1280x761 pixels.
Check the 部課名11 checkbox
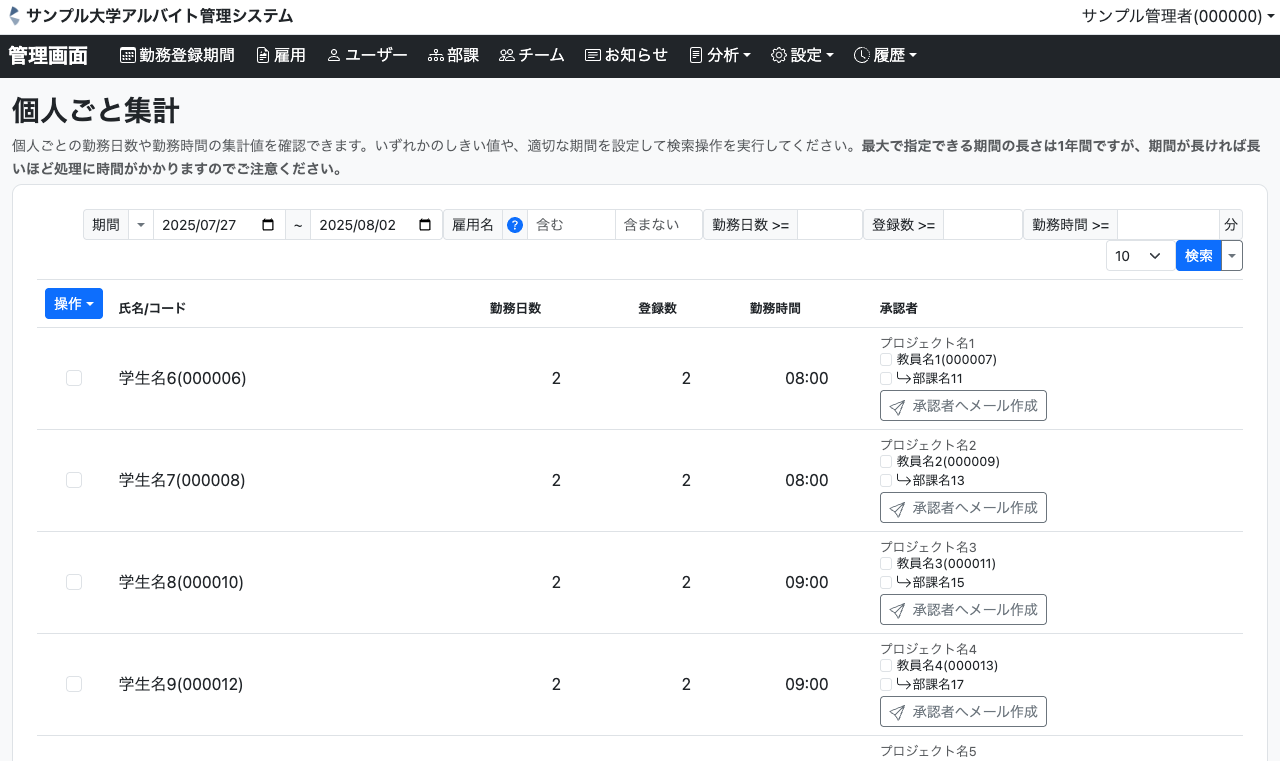[886, 379]
